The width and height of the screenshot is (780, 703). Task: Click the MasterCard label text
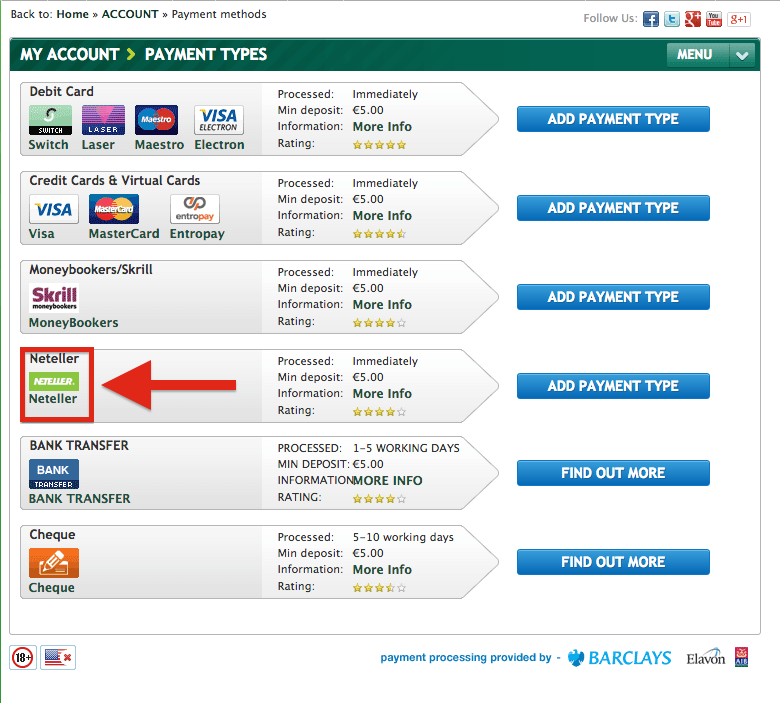pos(124,234)
